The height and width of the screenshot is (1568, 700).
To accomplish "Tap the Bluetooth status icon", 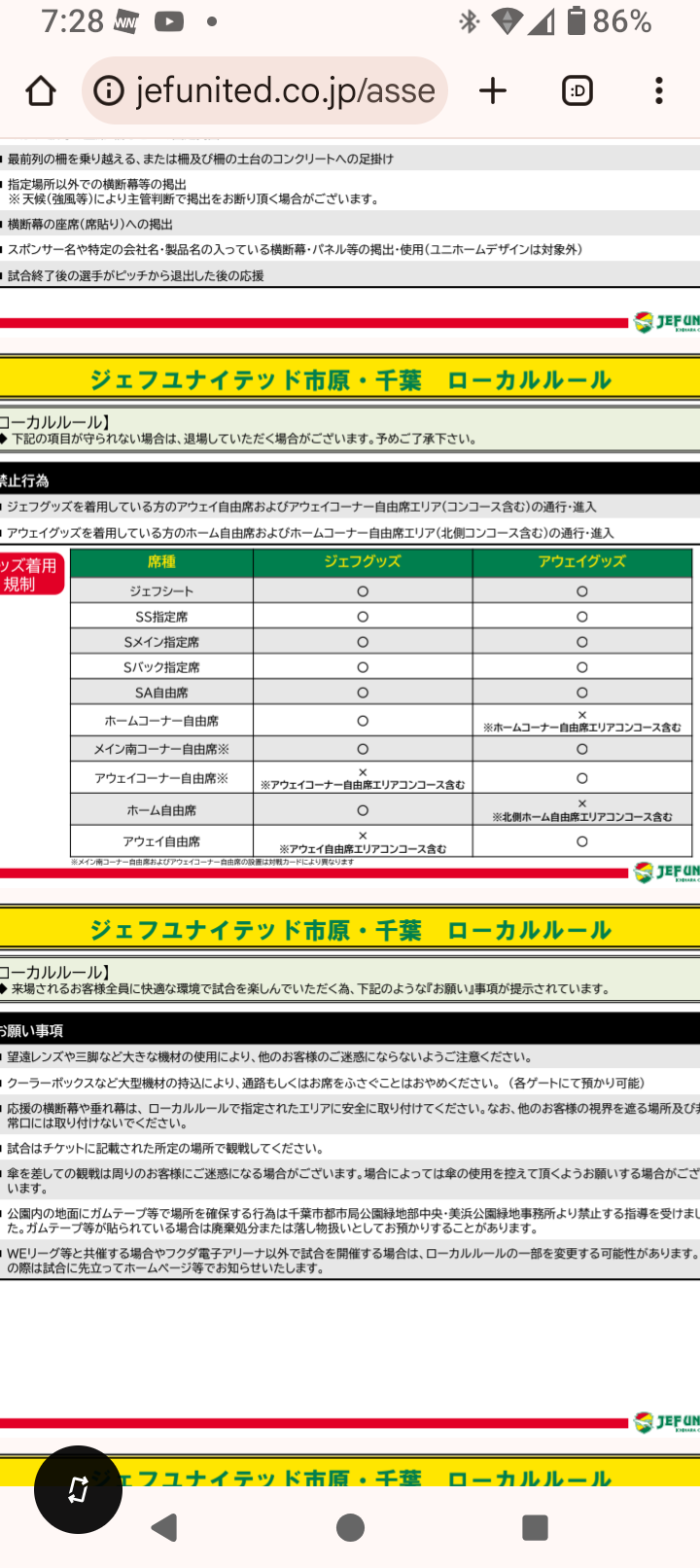I will point(470,21).
